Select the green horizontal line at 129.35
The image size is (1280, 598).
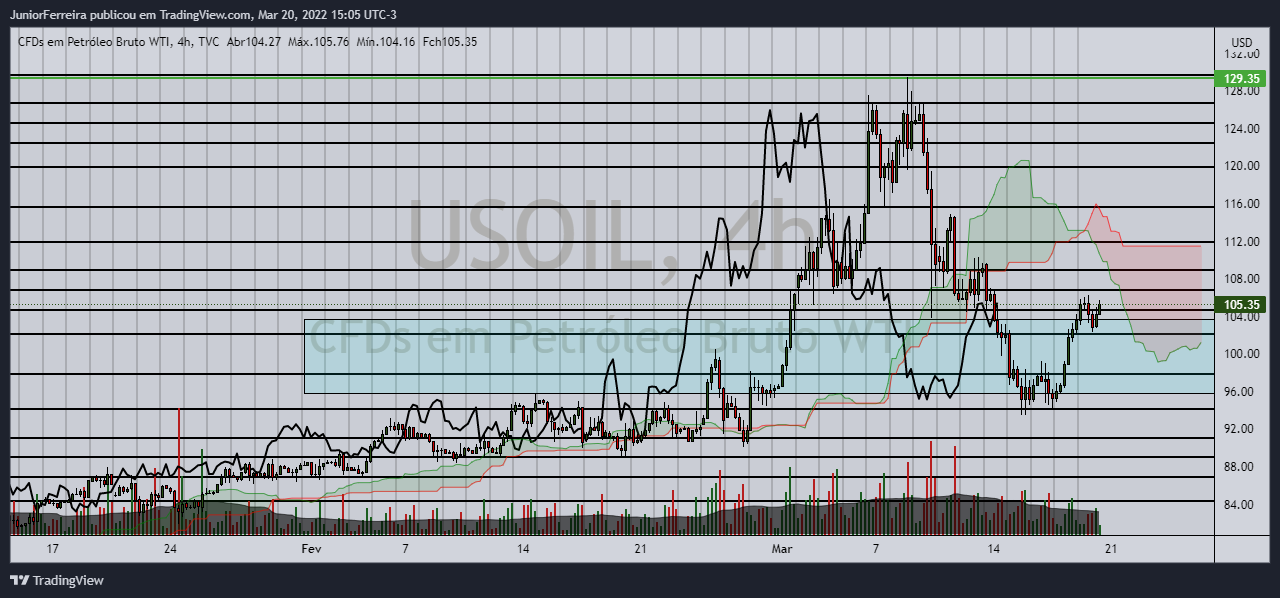(x=612, y=77)
